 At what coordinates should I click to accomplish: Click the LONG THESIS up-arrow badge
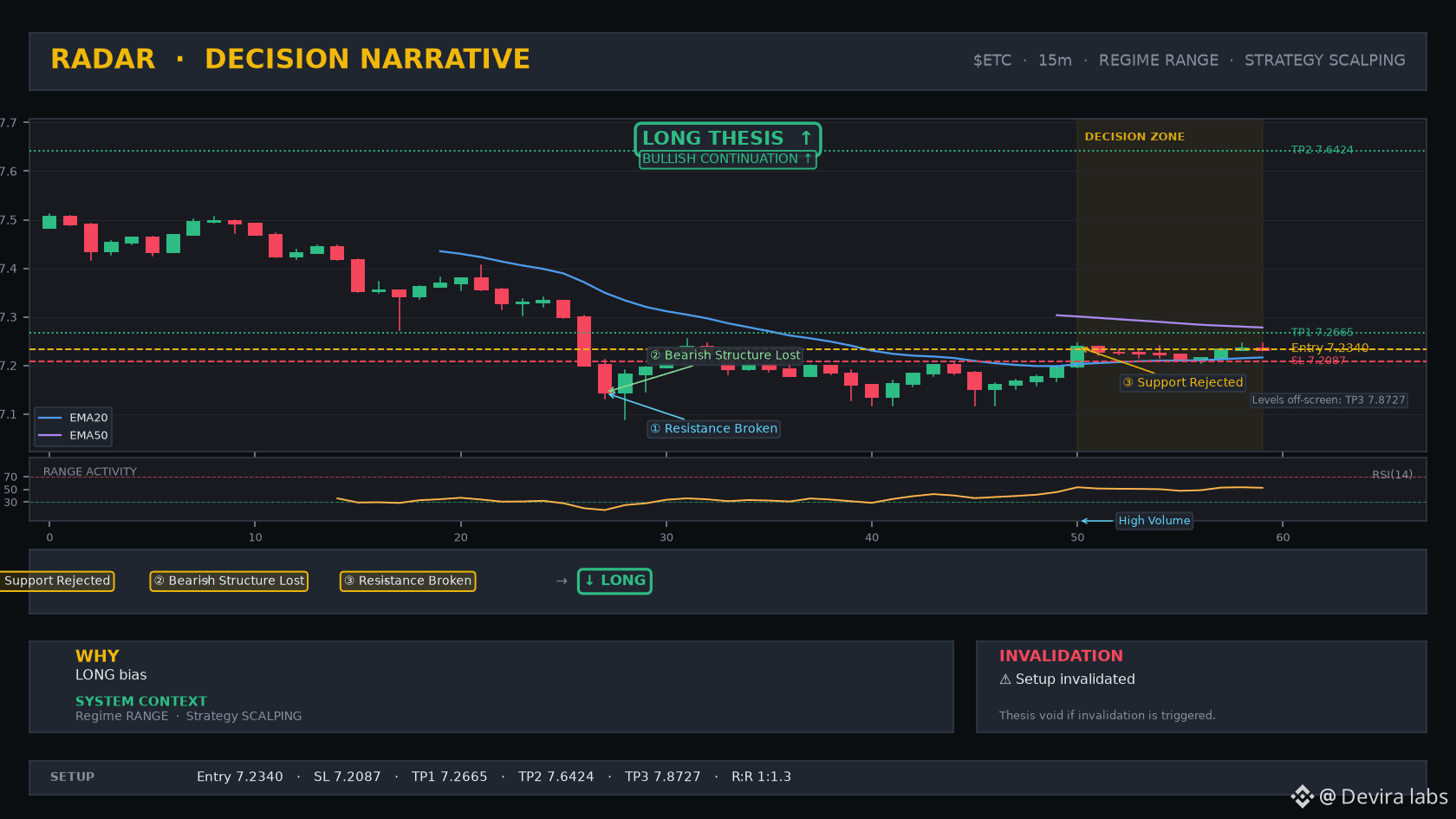(x=727, y=139)
